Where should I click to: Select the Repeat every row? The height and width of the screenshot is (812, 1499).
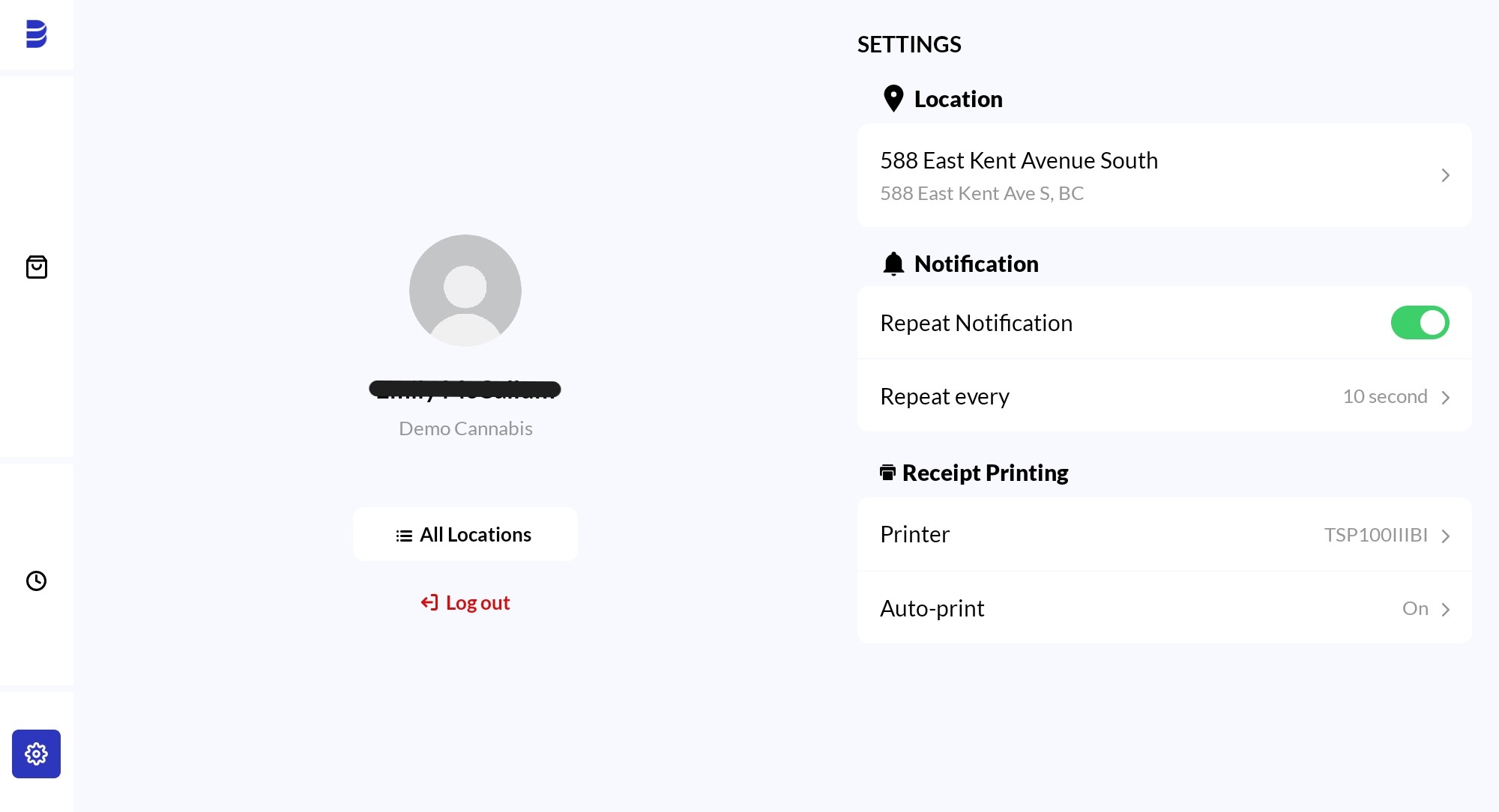tap(1165, 396)
